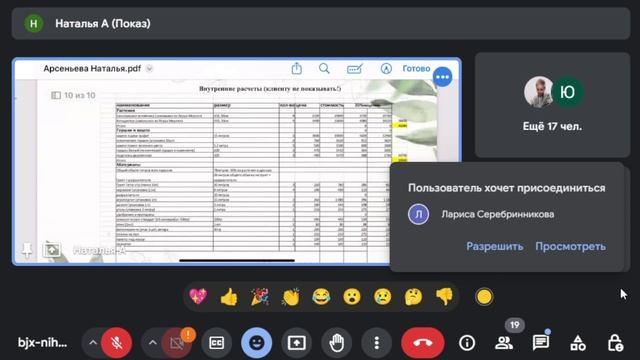Viewport: 640px width, 360px height.
Task: Click the participant photo avatar in the tile
Action: tap(538, 92)
